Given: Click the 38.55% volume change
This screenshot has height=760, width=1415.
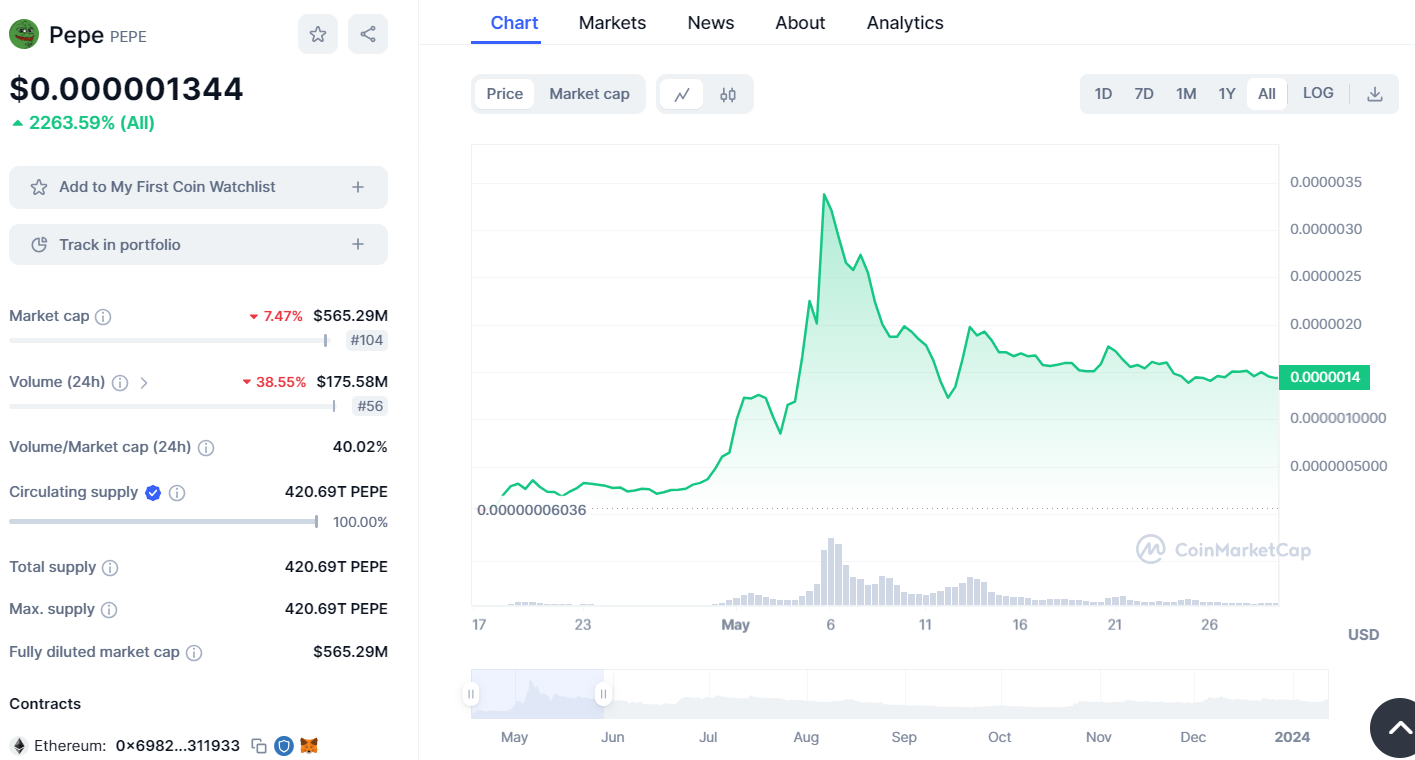Looking at the screenshot, I should pyautogui.click(x=274, y=382).
